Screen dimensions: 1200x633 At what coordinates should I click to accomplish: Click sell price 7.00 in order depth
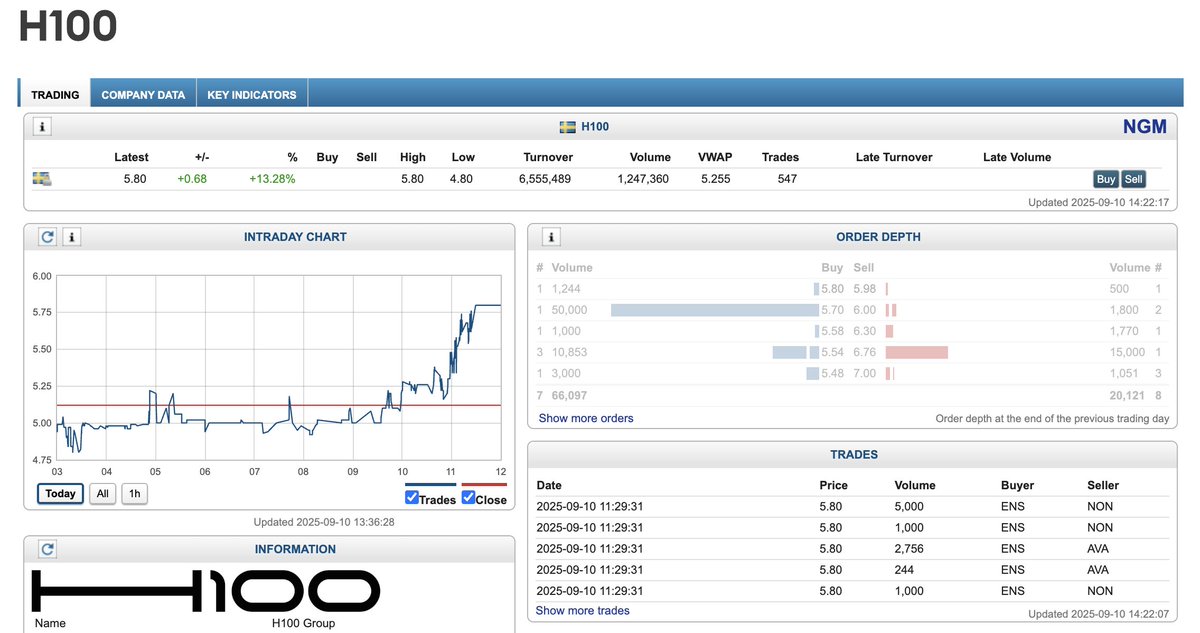[x=864, y=373]
